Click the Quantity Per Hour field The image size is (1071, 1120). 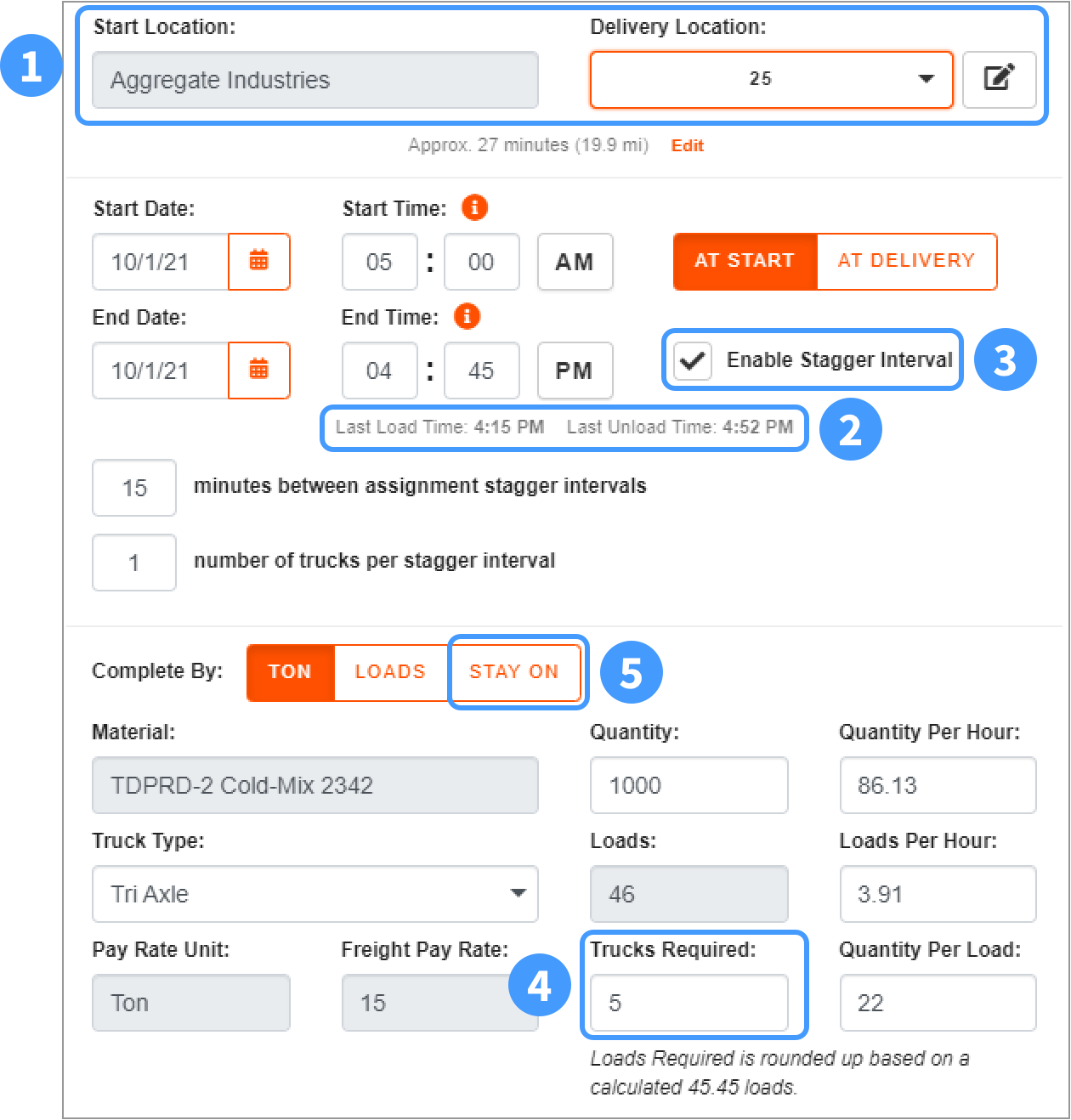[938, 785]
